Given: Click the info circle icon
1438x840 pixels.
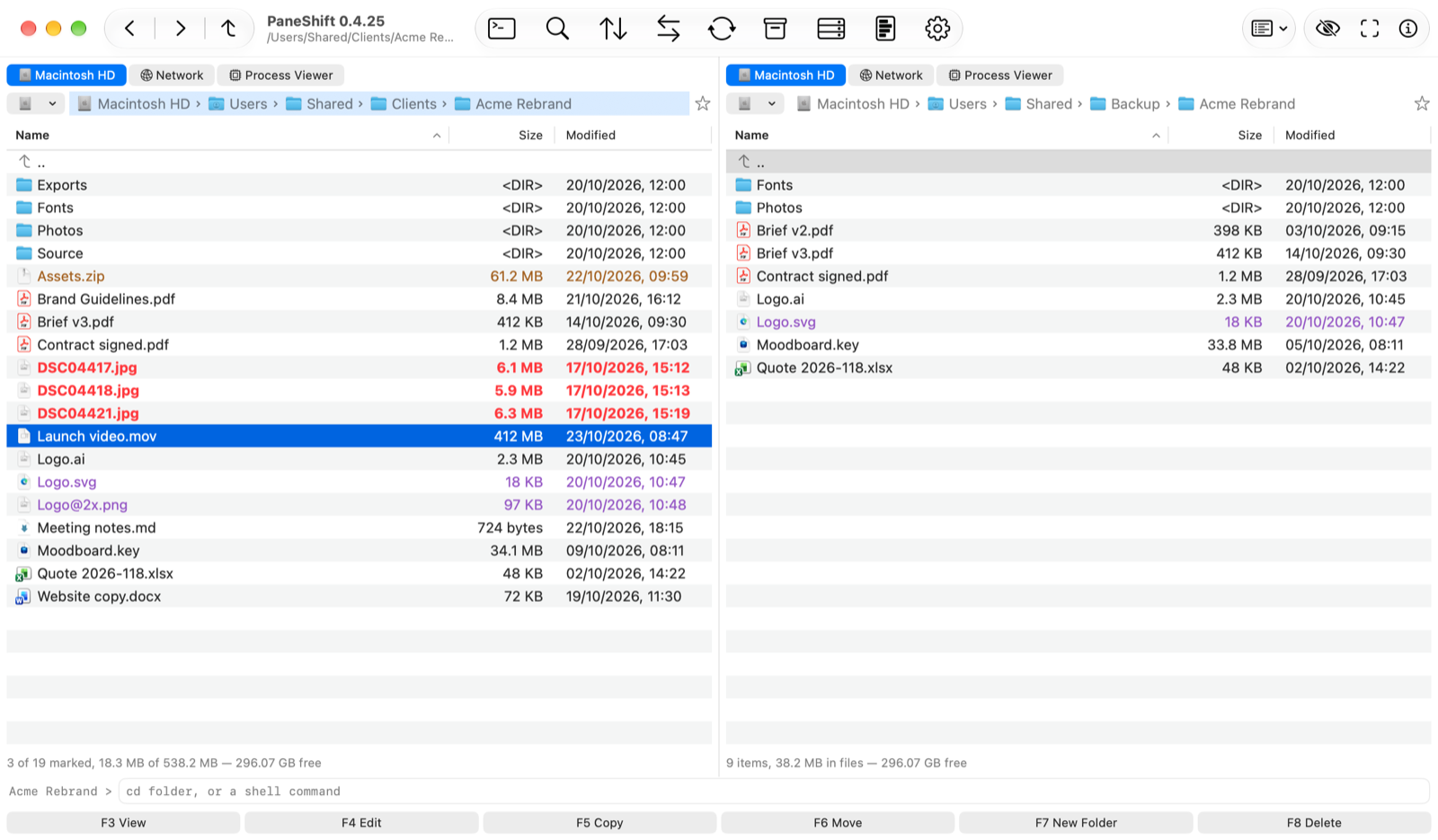Looking at the screenshot, I should (1408, 29).
